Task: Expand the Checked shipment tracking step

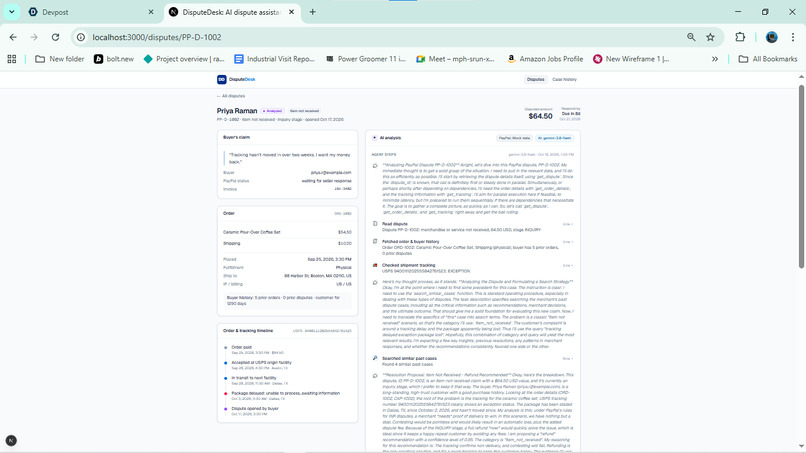Action: (567, 265)
